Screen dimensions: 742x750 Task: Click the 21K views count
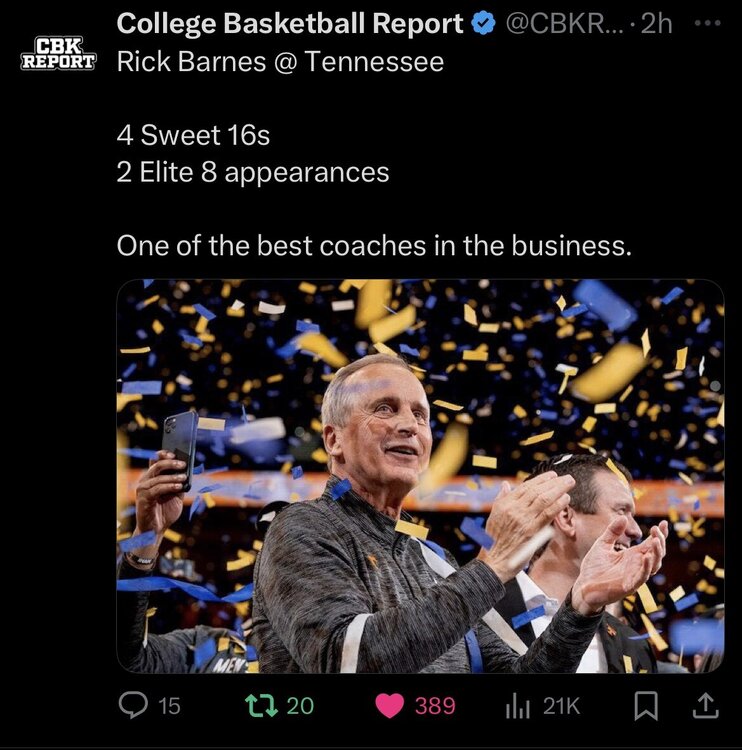(561, 706)
